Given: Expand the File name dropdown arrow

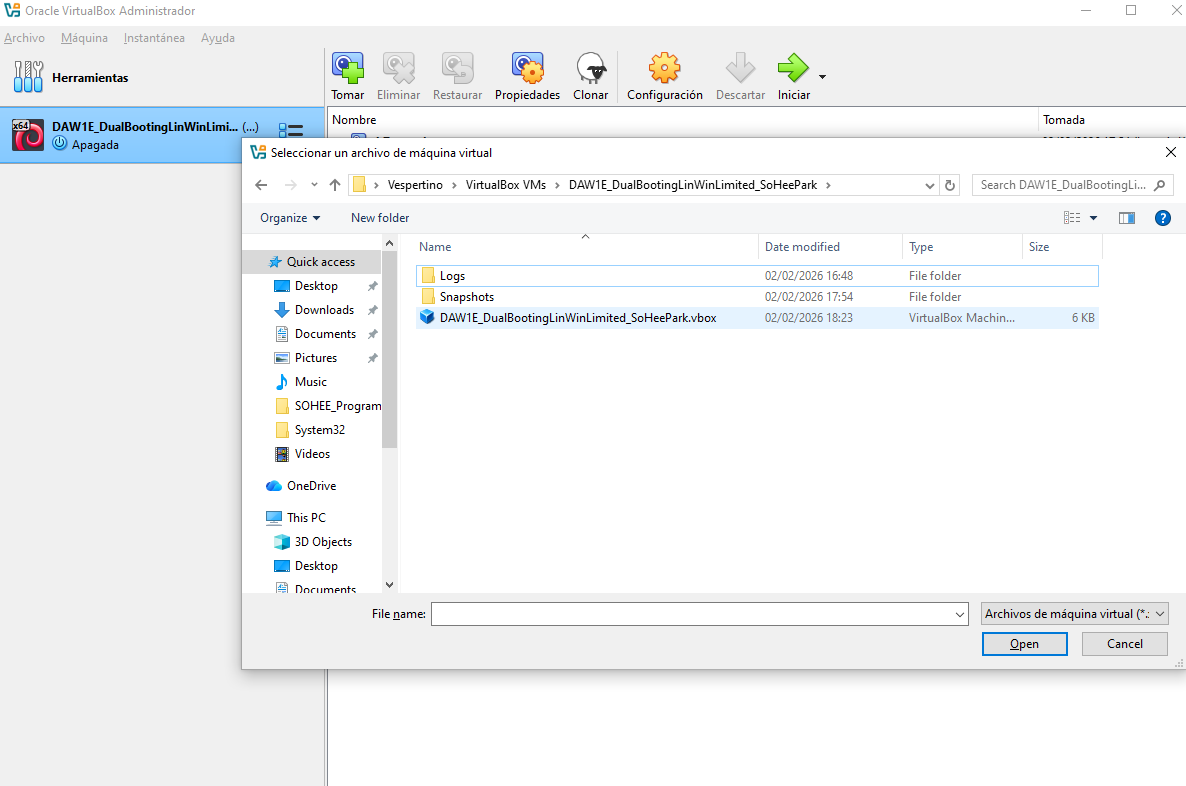Looking at the screenshot, I should point(960,614).
